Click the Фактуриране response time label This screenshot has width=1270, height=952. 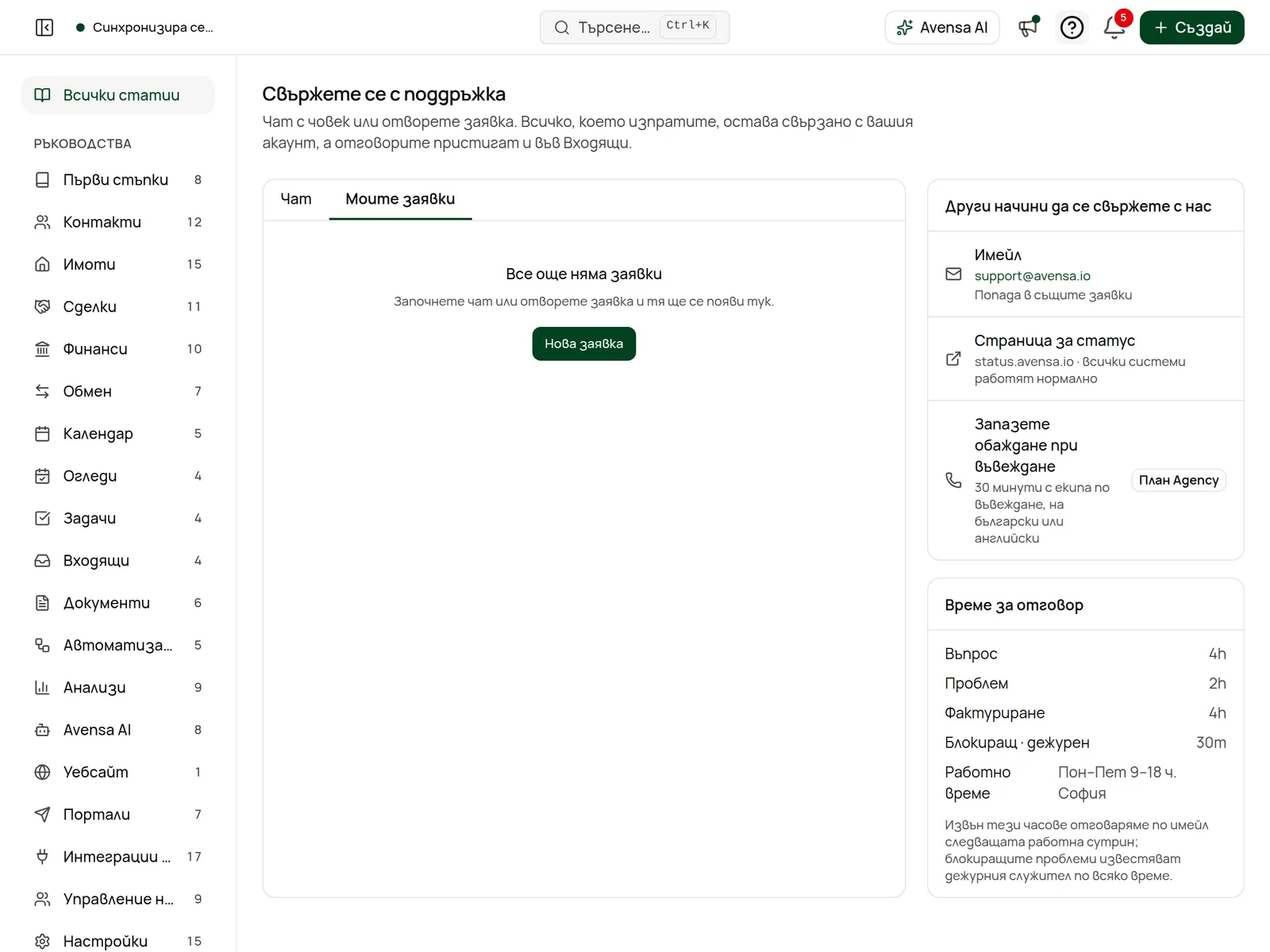point(995,713)
